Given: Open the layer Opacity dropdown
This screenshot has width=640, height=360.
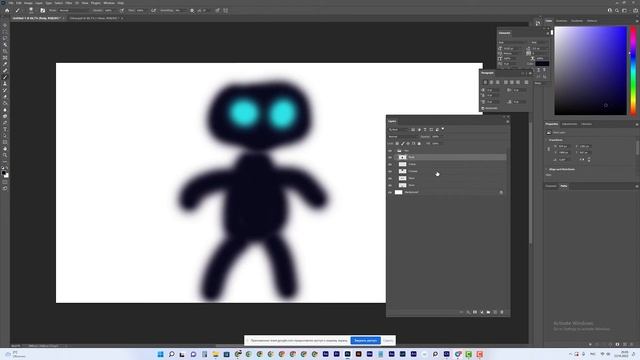Looking at the screenshot, I should (438, 137).
